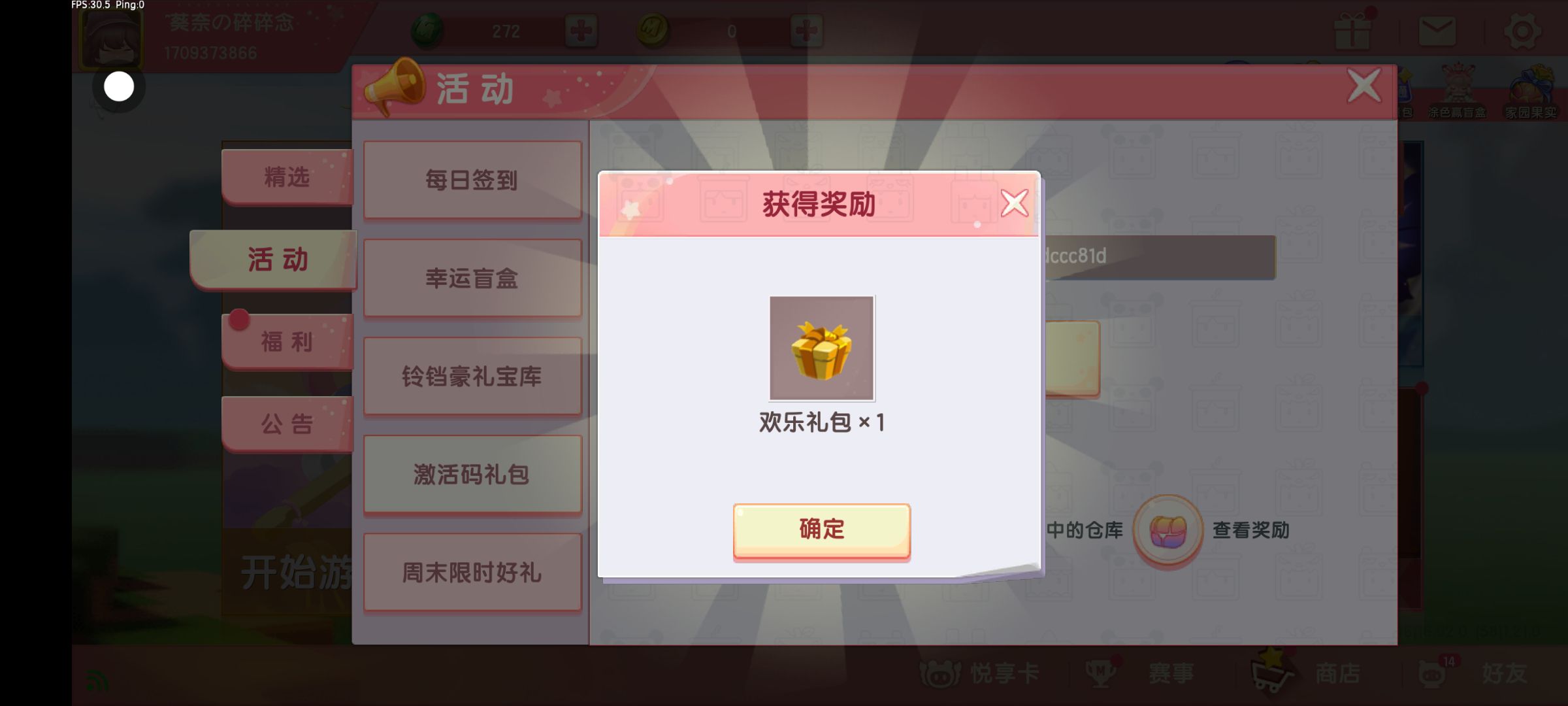The height and width of the screenshot is (706, 1568).
Task: Open the settings gear icon
Action: (1522, 31)
